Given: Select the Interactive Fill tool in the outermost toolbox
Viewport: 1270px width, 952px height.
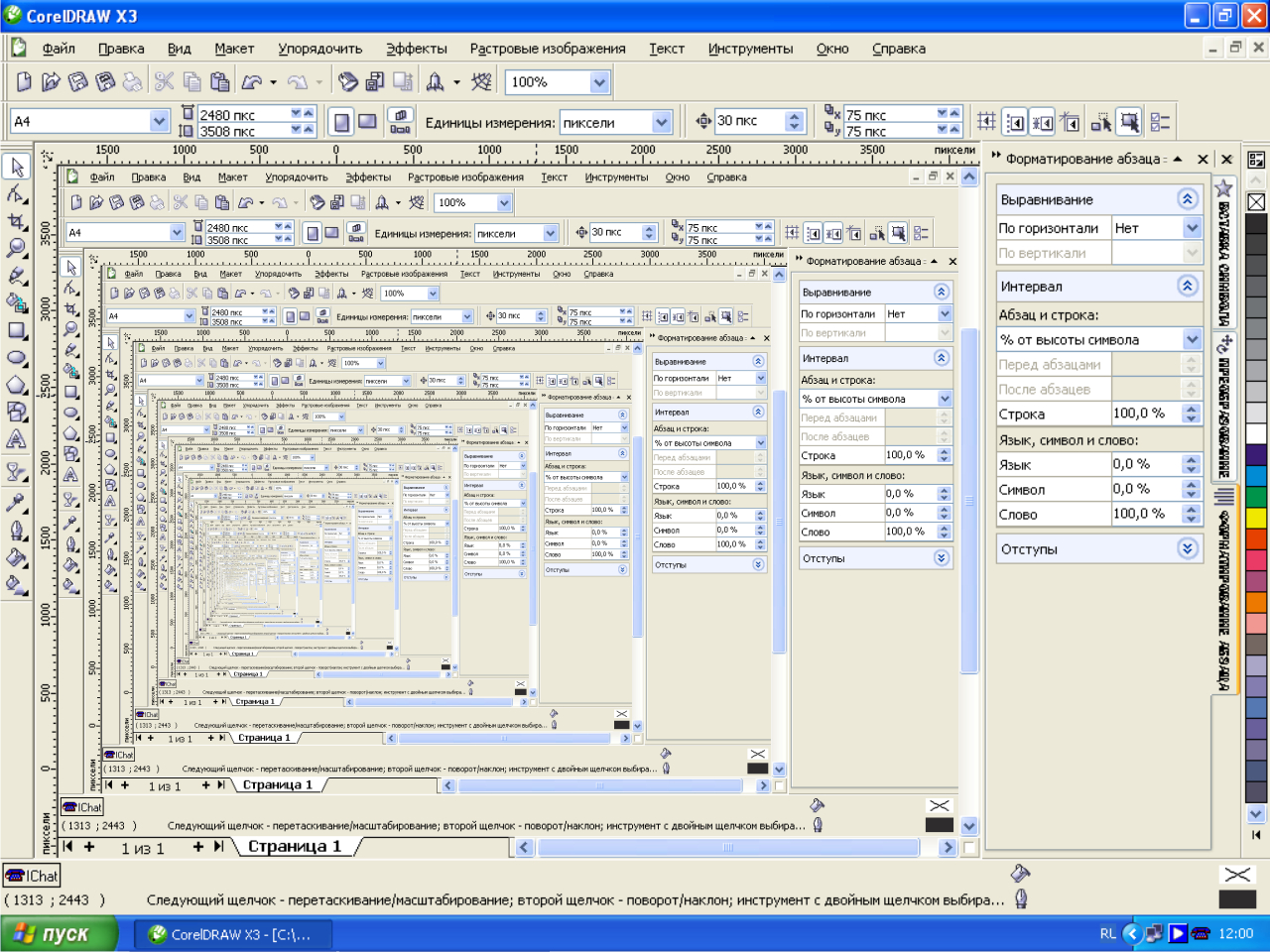Looking at the screenshot, I should (17, 585).
